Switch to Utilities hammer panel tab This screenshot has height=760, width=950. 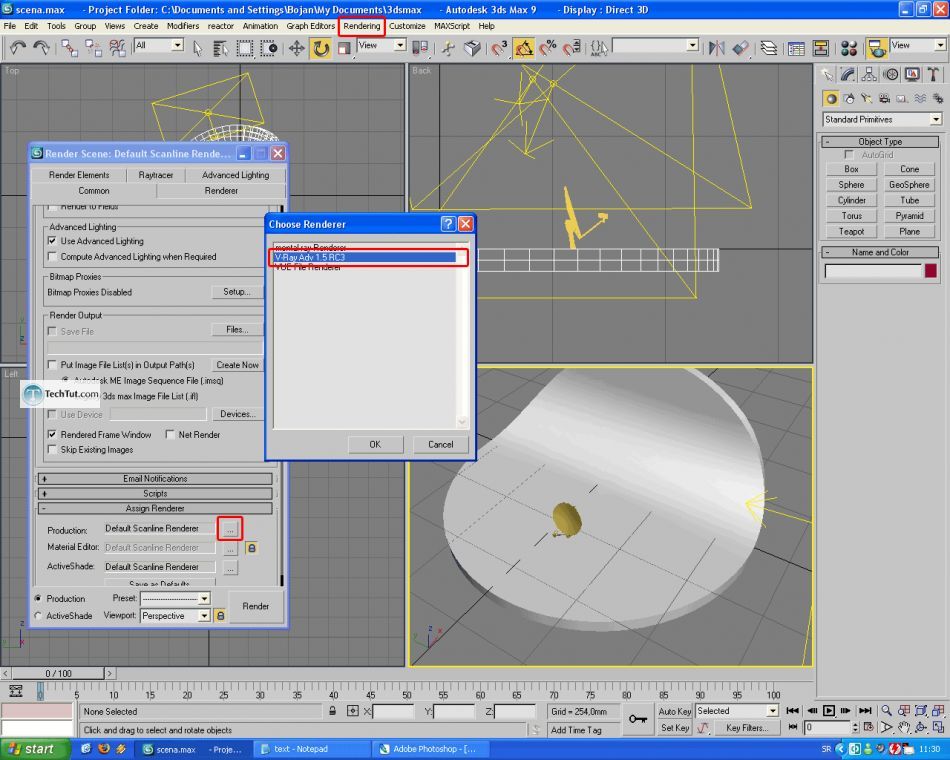[933, 75]
